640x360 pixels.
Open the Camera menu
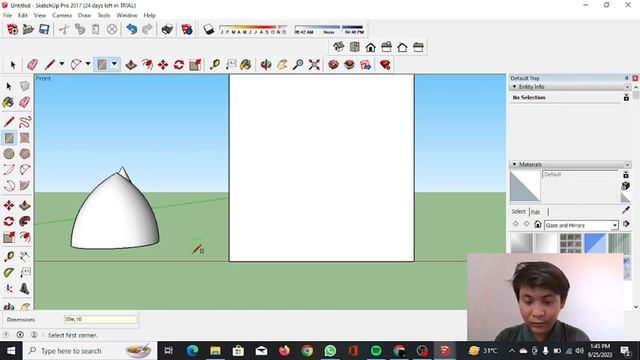[62, 15]
